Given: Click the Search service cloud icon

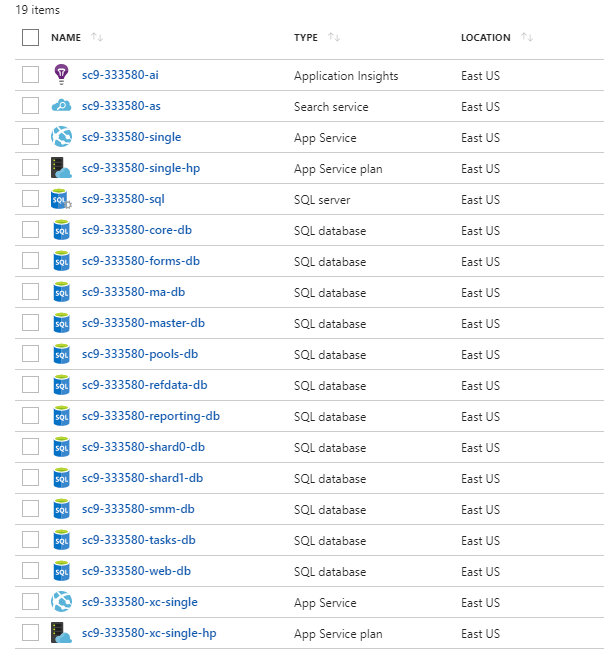Looking at the screenshot, I should click(x=61, y=106).
